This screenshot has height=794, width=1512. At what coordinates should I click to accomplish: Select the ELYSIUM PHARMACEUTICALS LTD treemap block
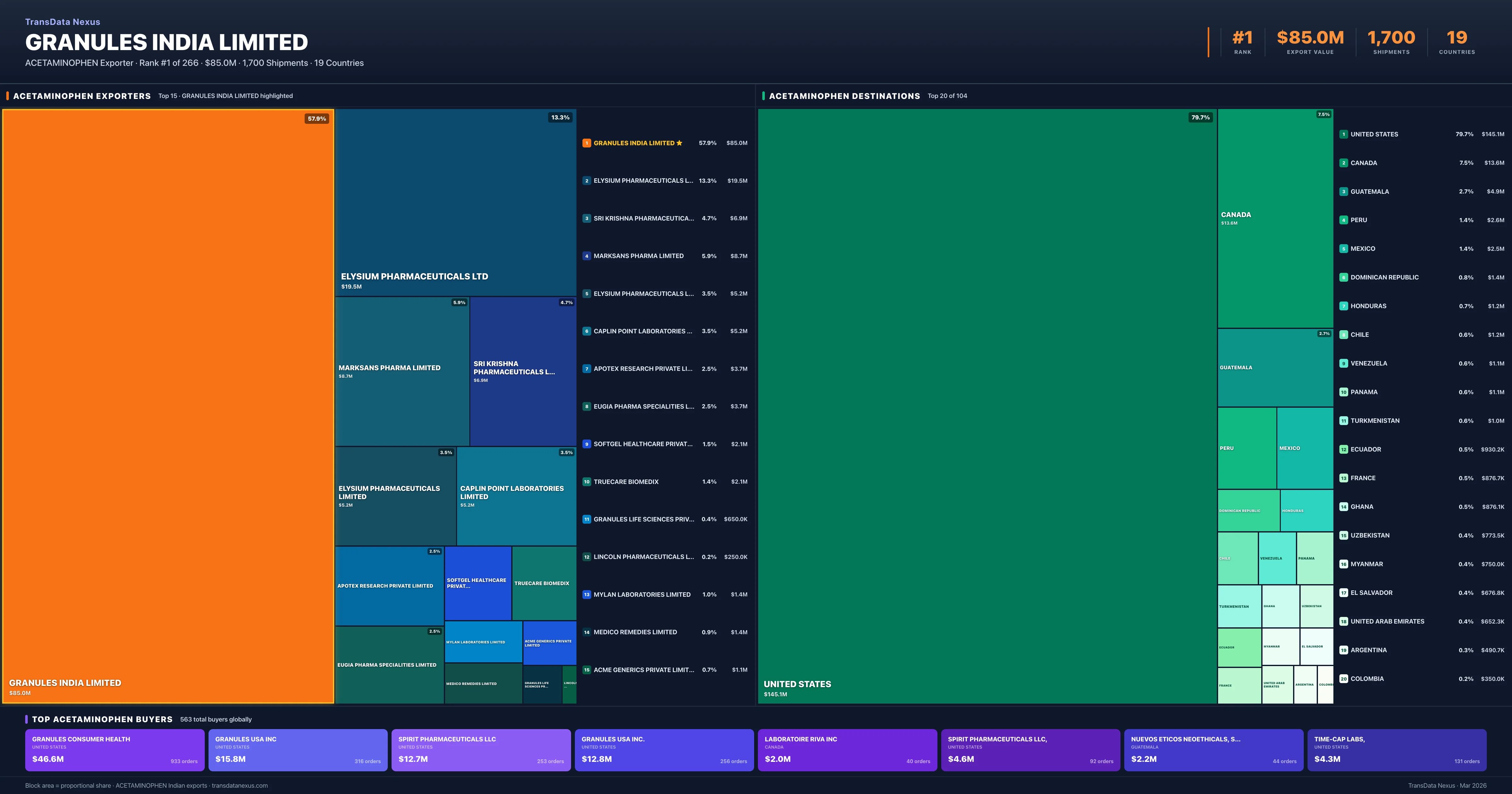coord(455,203)
